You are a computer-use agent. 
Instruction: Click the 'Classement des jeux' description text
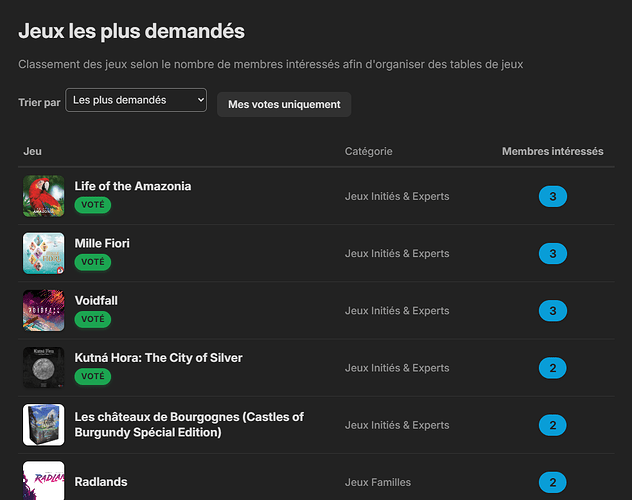(x=270, y=64)
